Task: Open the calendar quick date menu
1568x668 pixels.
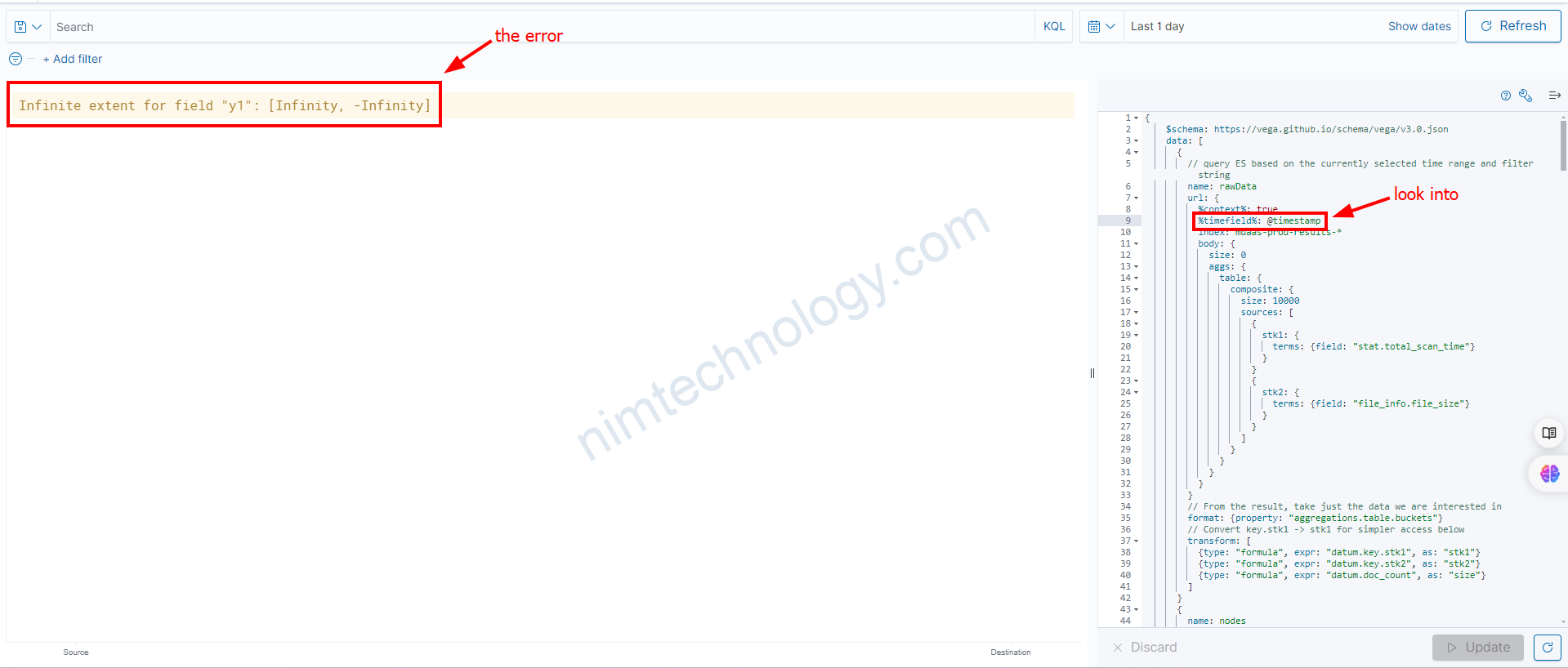Action: (1101, 27)
